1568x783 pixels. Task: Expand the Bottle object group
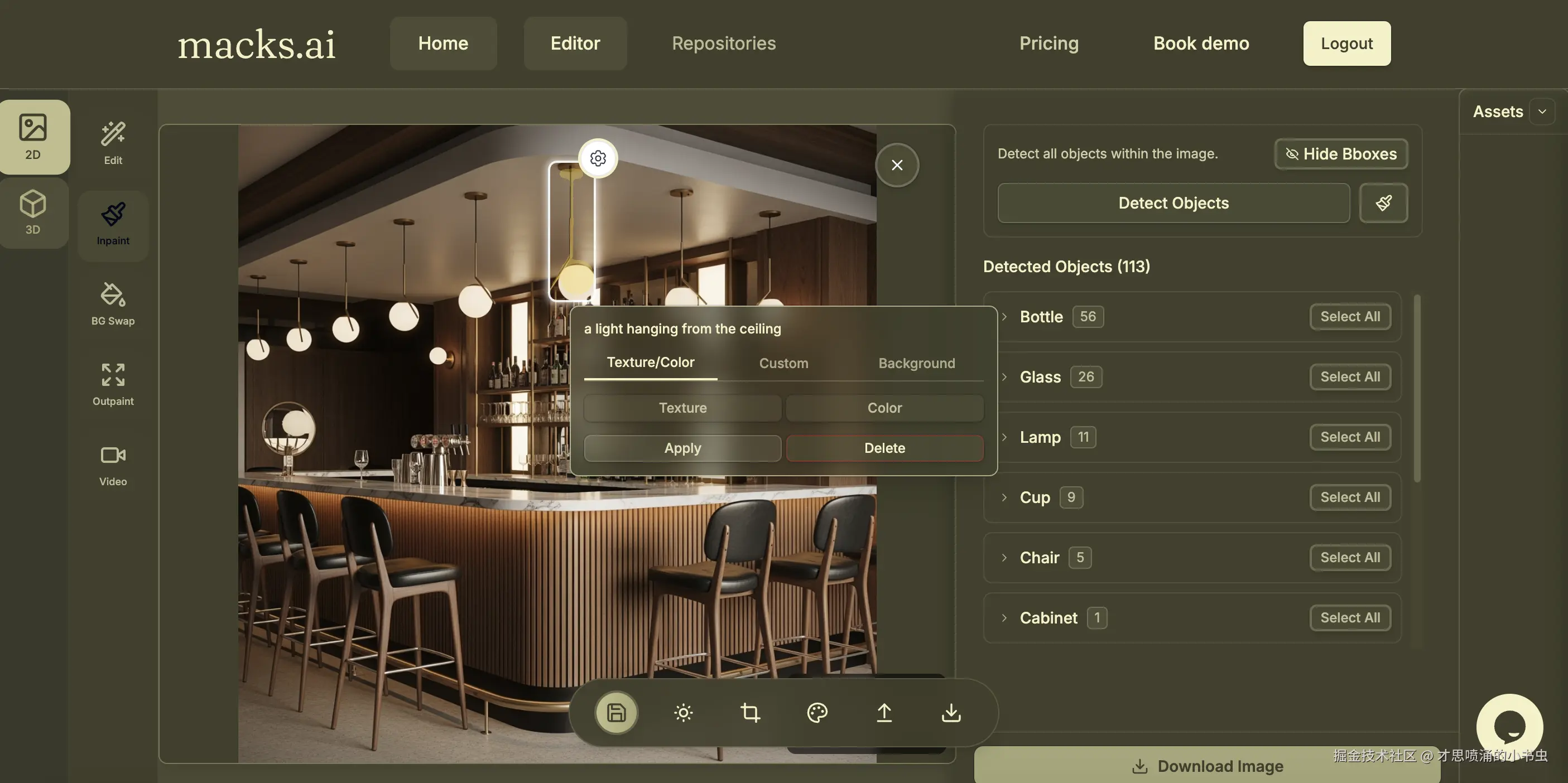point(1004,316)
